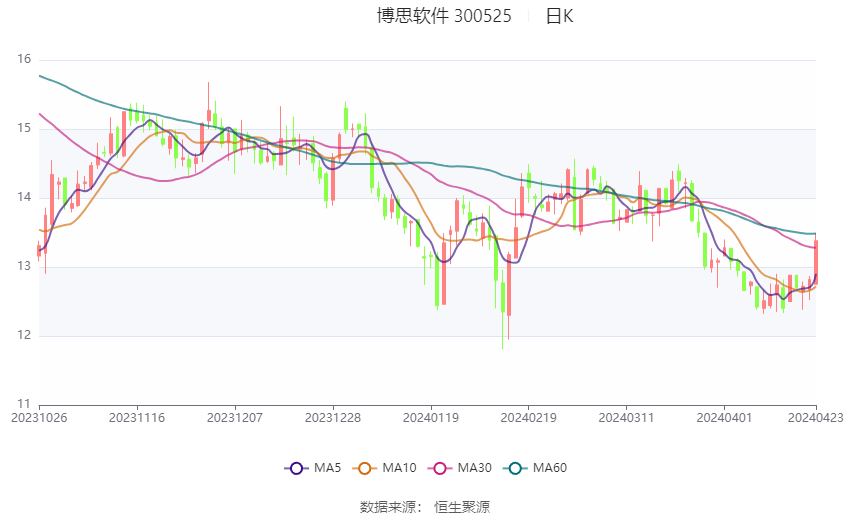Click the 20240311 x-axis date label
850x517 pixels.
click(x=626, y=418)
